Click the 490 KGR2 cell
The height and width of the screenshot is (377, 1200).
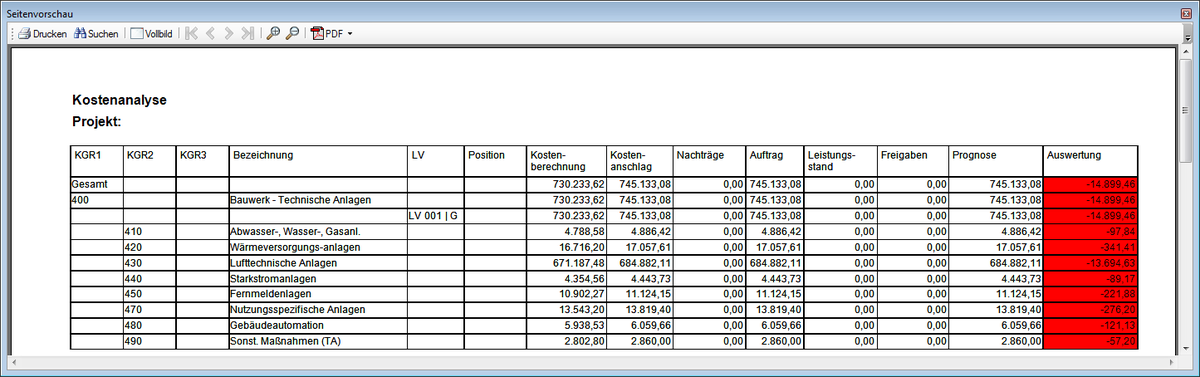149,341
